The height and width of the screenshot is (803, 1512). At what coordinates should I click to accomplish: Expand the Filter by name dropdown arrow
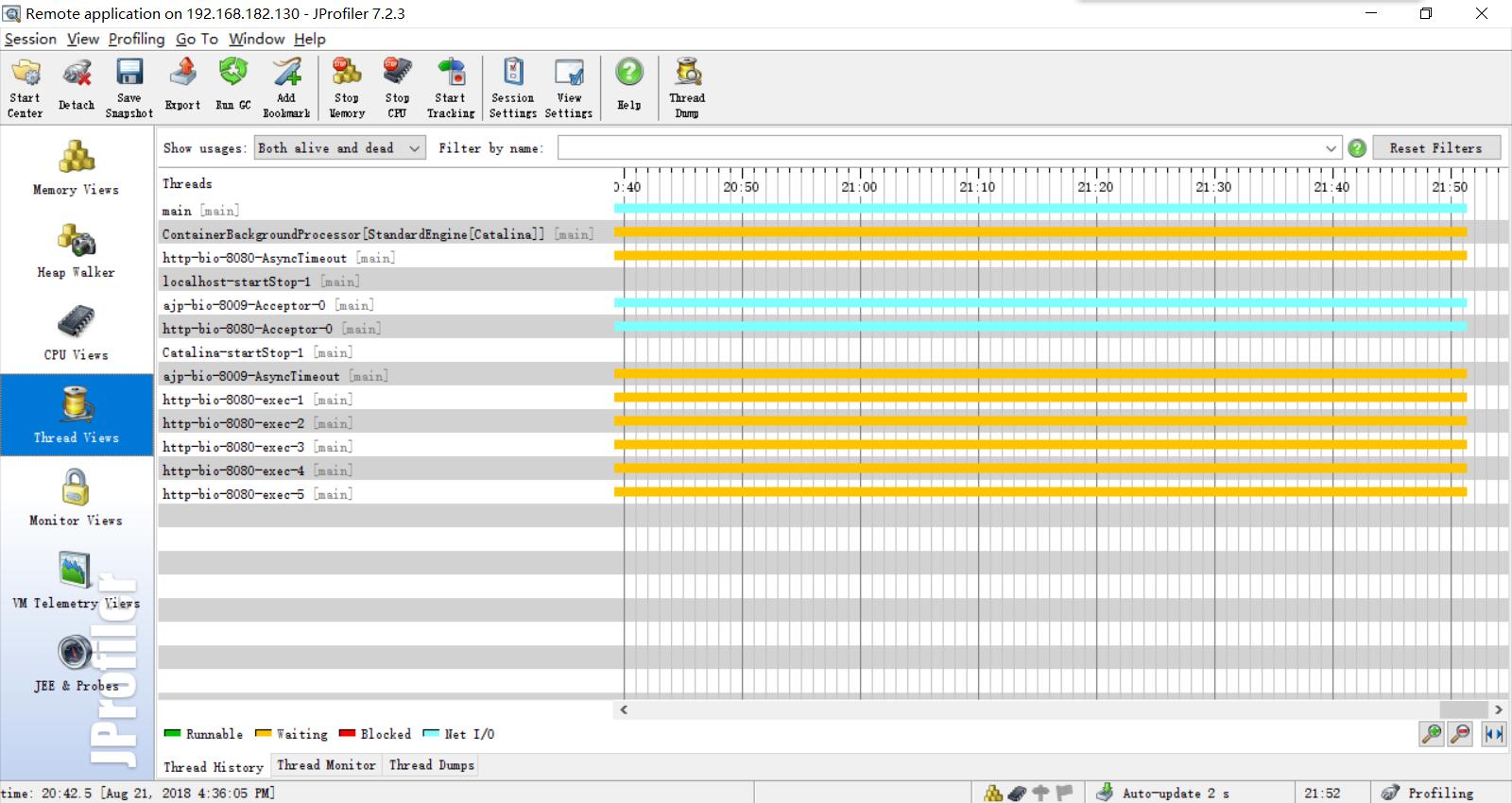coord(1331,148)
